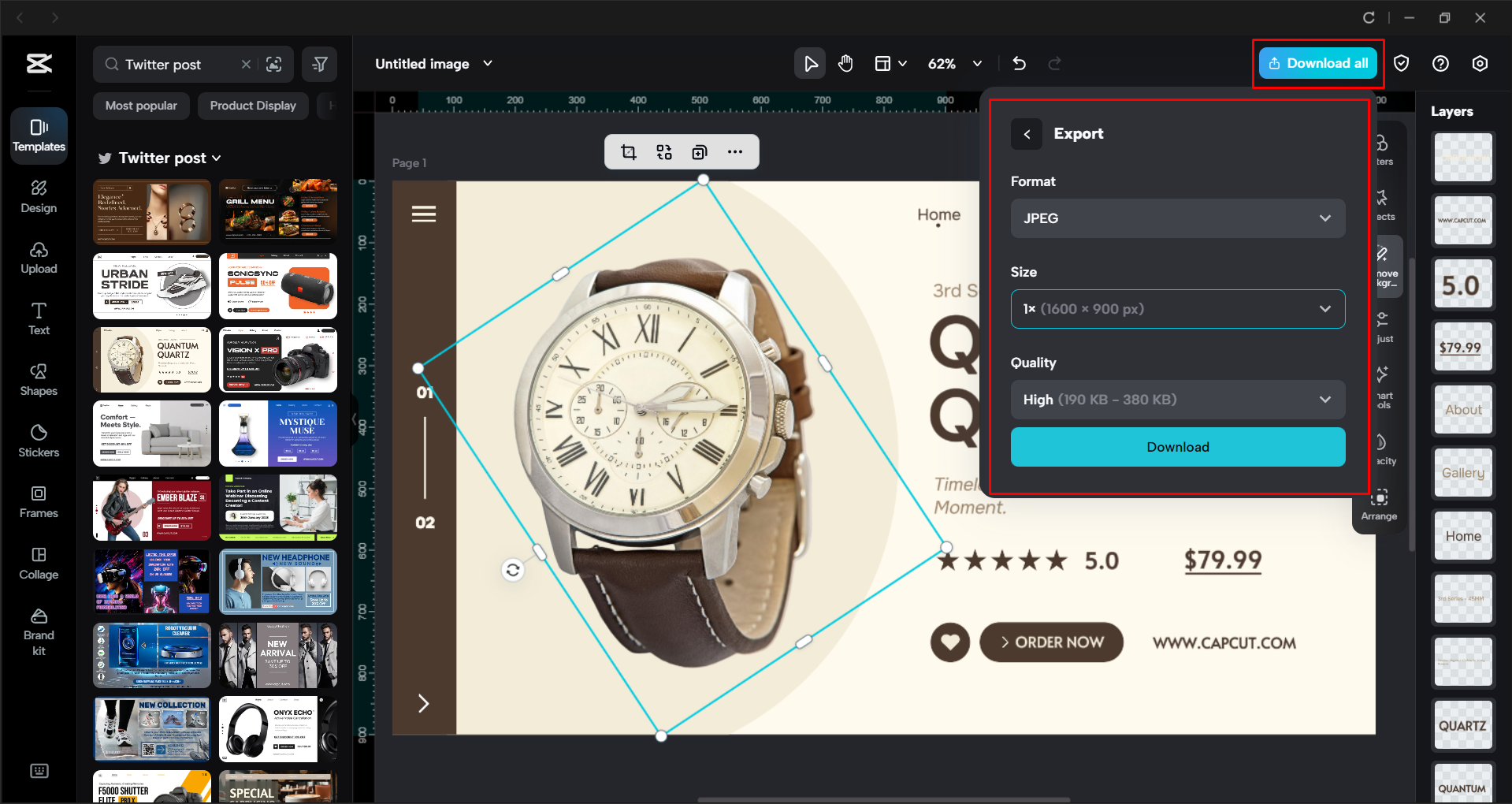
Task: Undo the last action
Action: point(1019,63)
